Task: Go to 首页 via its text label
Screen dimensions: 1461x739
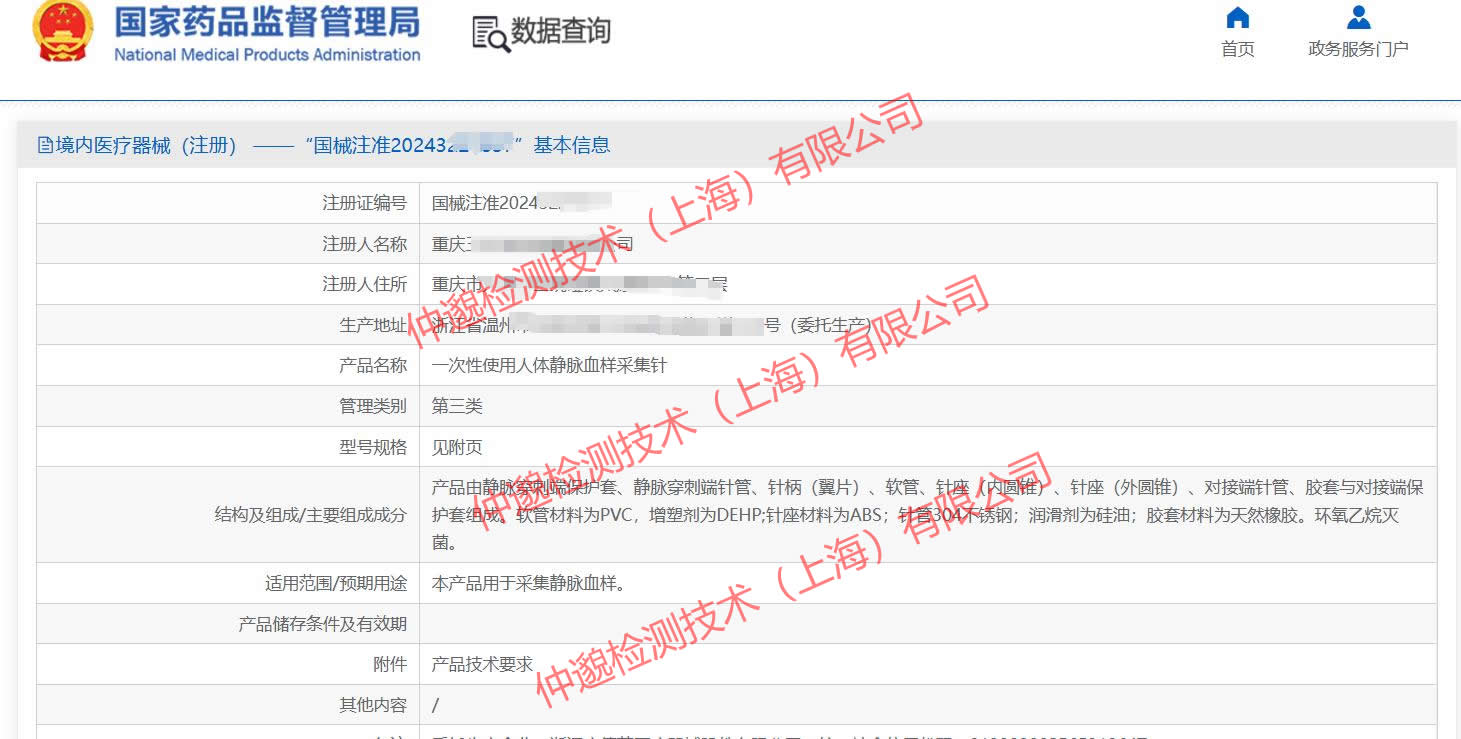Action: (1238, 49)
